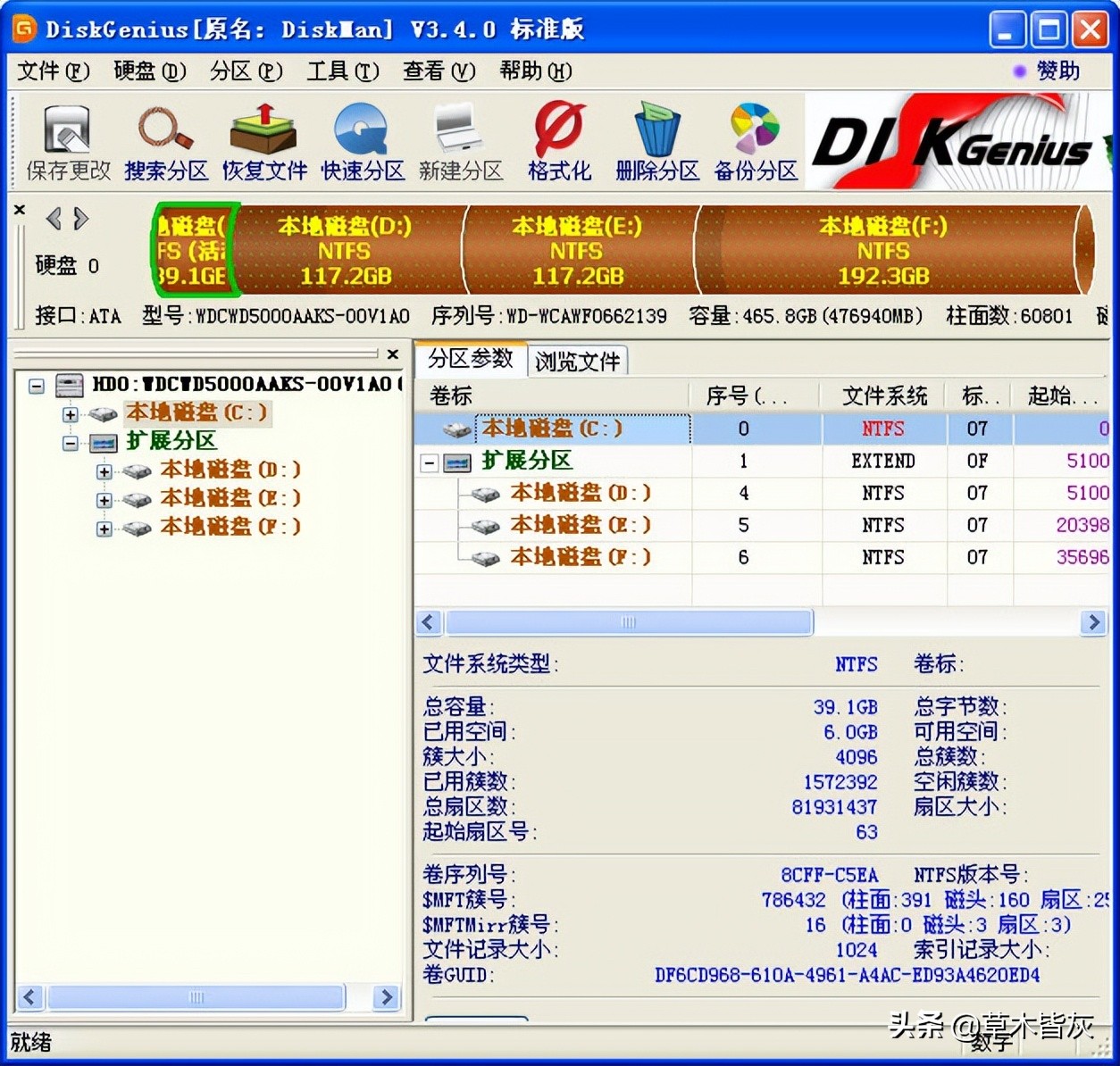Open the 工具 menu
The width and height of the screenshot is (1120, 1066).
342,71
